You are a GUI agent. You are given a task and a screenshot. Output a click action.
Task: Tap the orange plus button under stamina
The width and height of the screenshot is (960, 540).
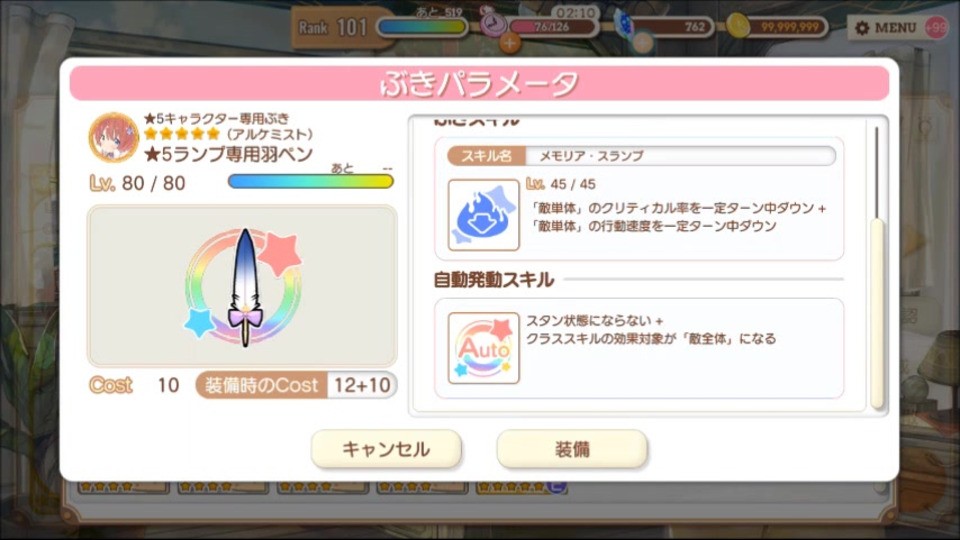(x=509, y=43)
